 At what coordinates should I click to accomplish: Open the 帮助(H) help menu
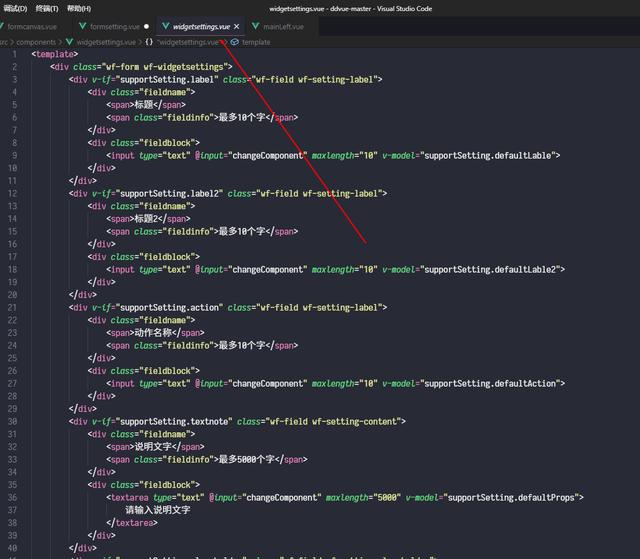click(x=79, y=9)
